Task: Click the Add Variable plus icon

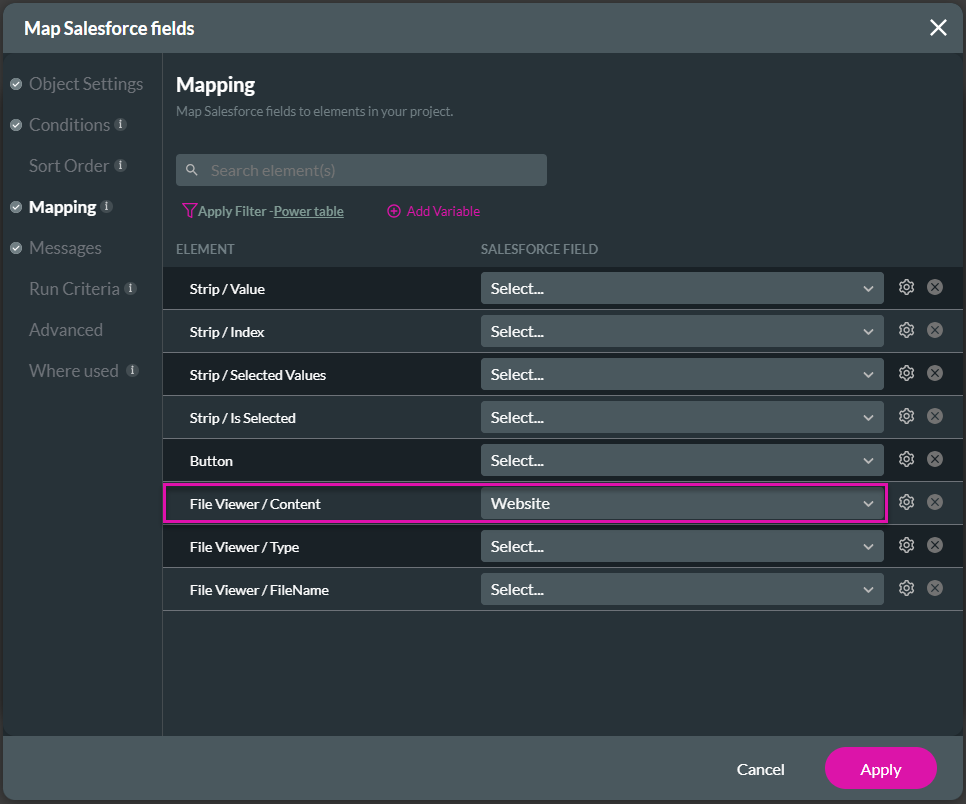Action: [394, 211]
